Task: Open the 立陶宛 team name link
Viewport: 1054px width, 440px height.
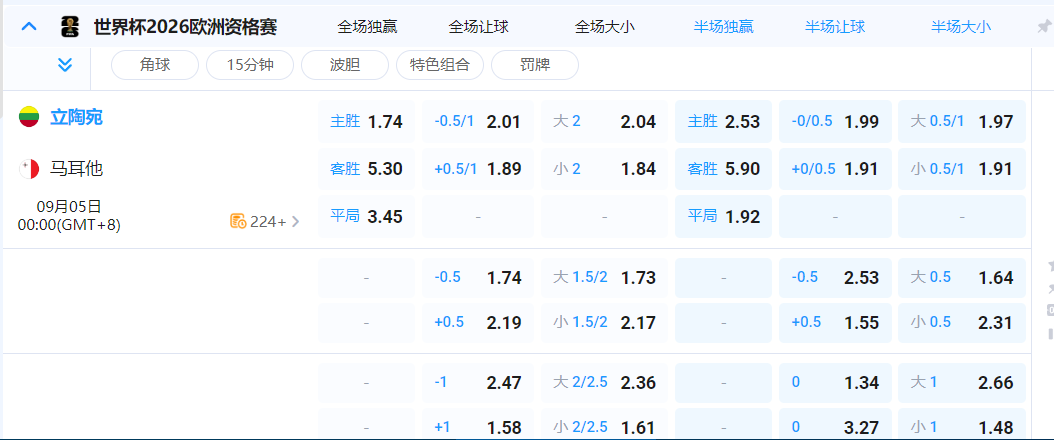Action: pyautogui.click(x=76, y=117)
